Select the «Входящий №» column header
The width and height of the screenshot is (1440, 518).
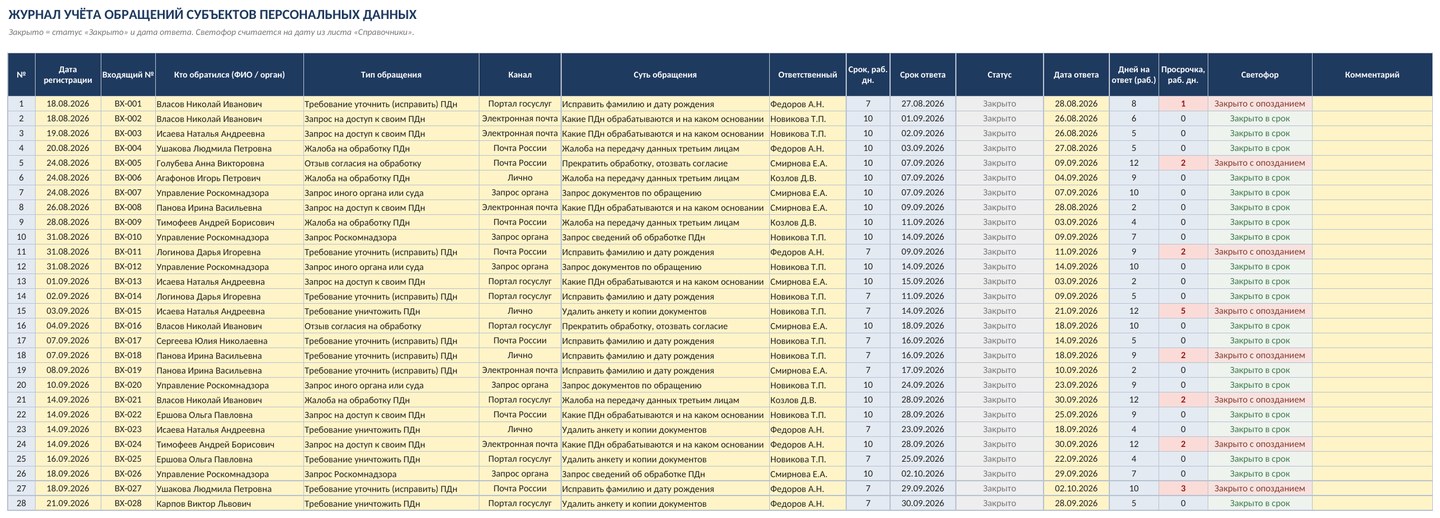(128, 75)
